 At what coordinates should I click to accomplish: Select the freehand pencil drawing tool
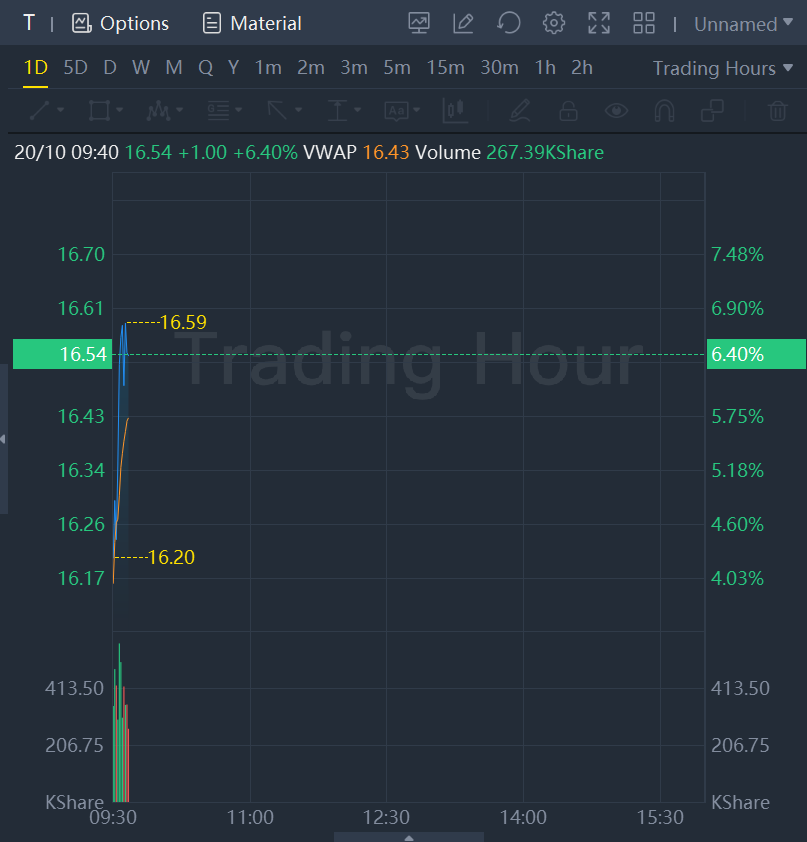click(x=520, y=111)
